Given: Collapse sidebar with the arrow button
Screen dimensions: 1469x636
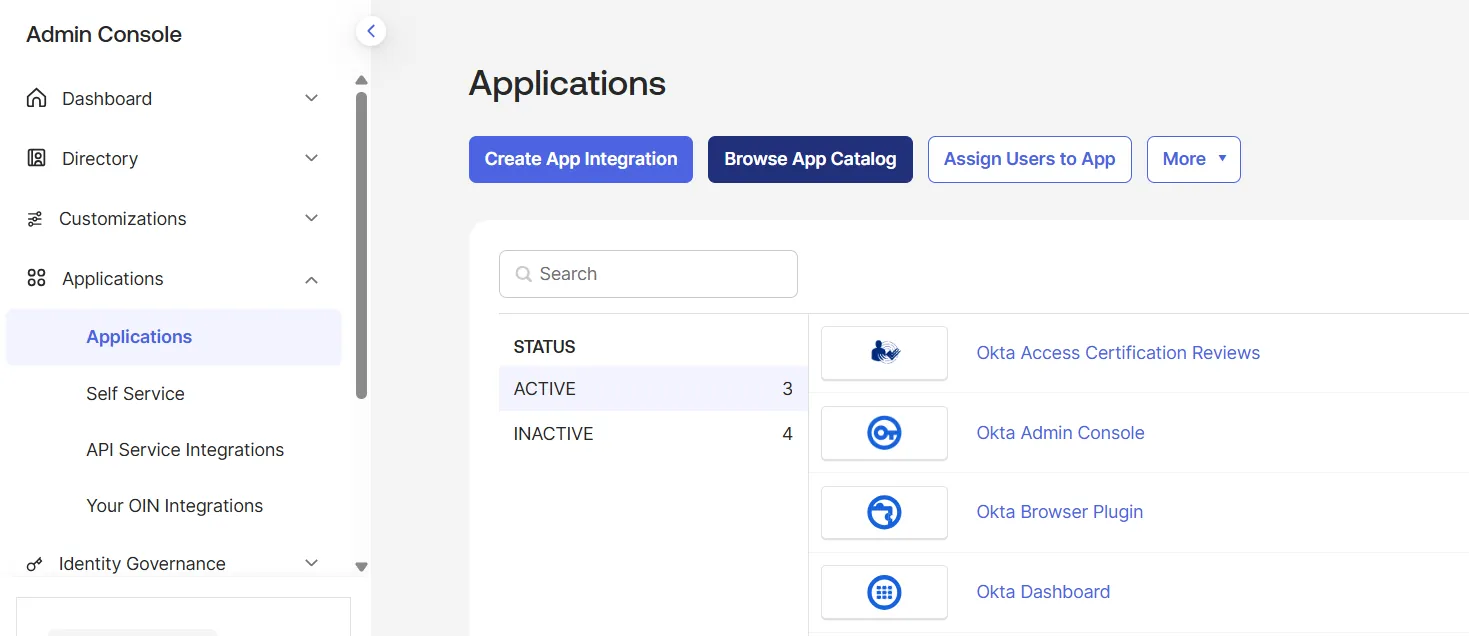Looking at the screenshot, I should pyautogui.click(x=371, y=31).
